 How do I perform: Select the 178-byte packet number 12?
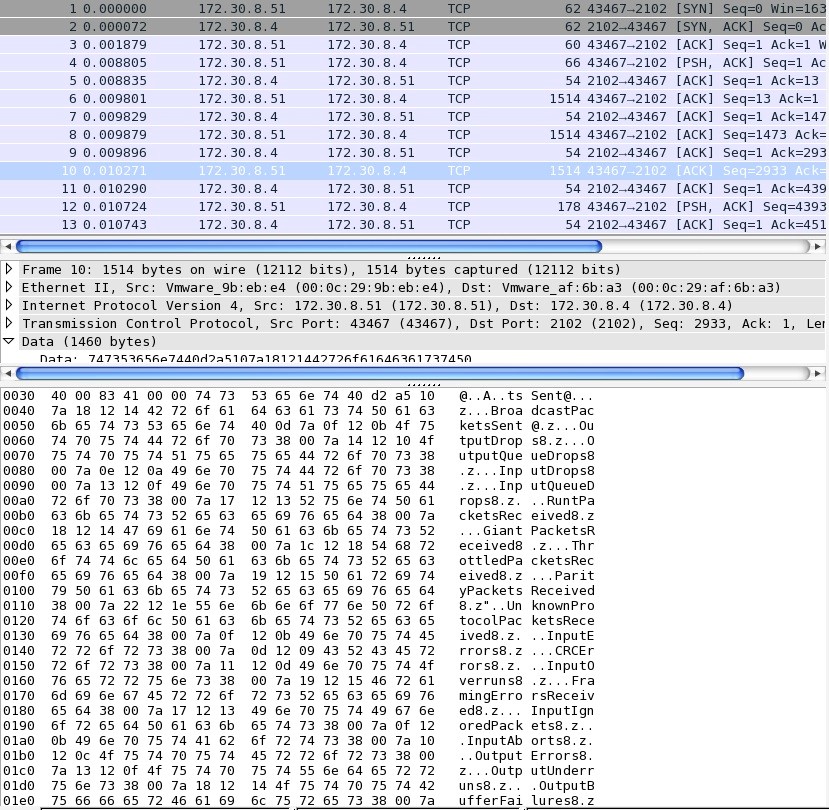coord(300,207)
